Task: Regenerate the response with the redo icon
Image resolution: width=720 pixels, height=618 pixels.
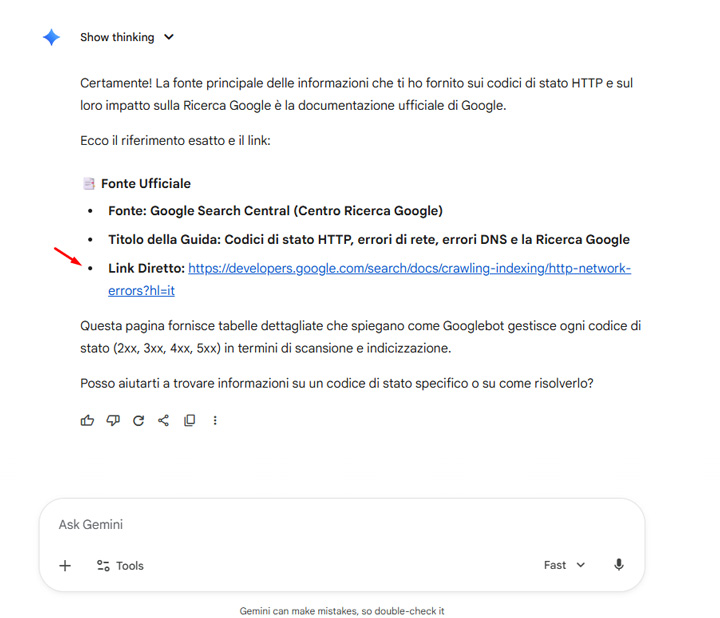Action: (x=138, y=421)
